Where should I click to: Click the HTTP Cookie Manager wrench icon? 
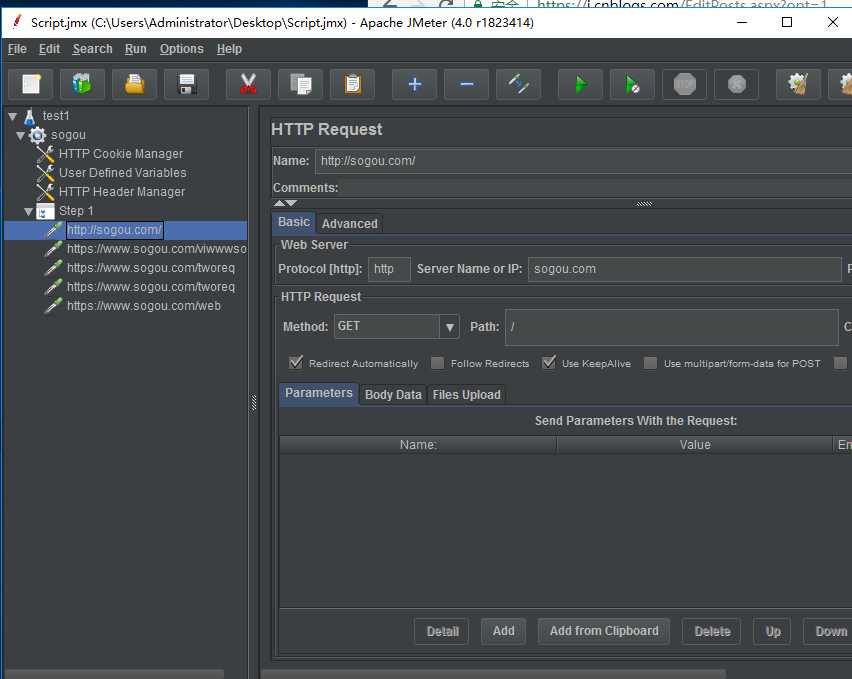tap(46, 154)
